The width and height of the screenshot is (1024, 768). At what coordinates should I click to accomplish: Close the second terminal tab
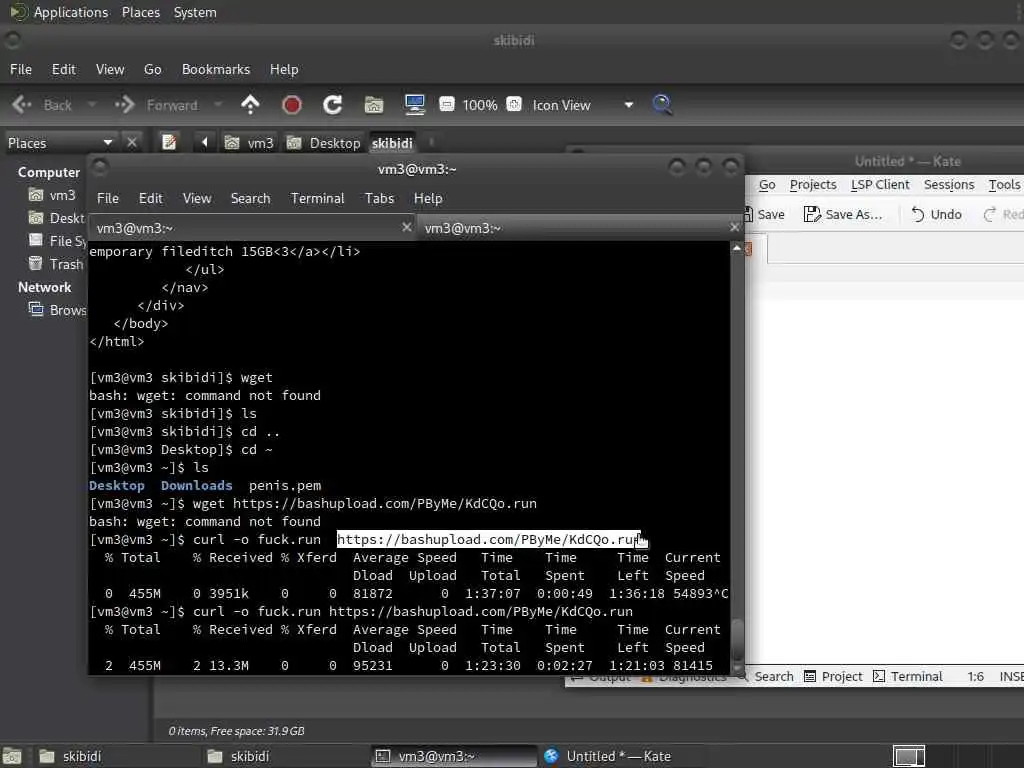pos(734,227)
